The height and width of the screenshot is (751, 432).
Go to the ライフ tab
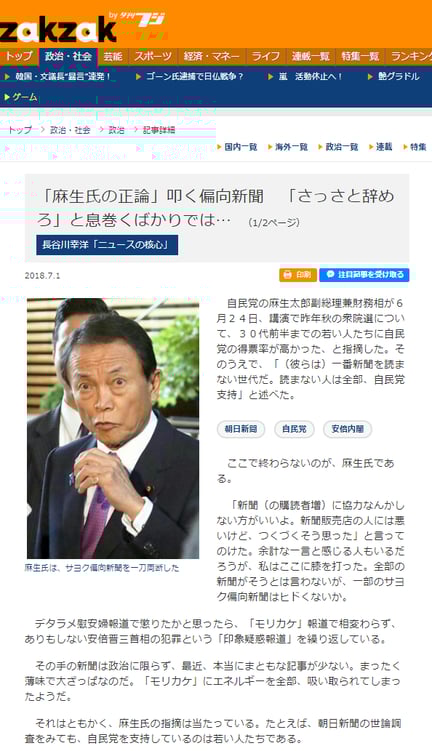pos(266,56)
